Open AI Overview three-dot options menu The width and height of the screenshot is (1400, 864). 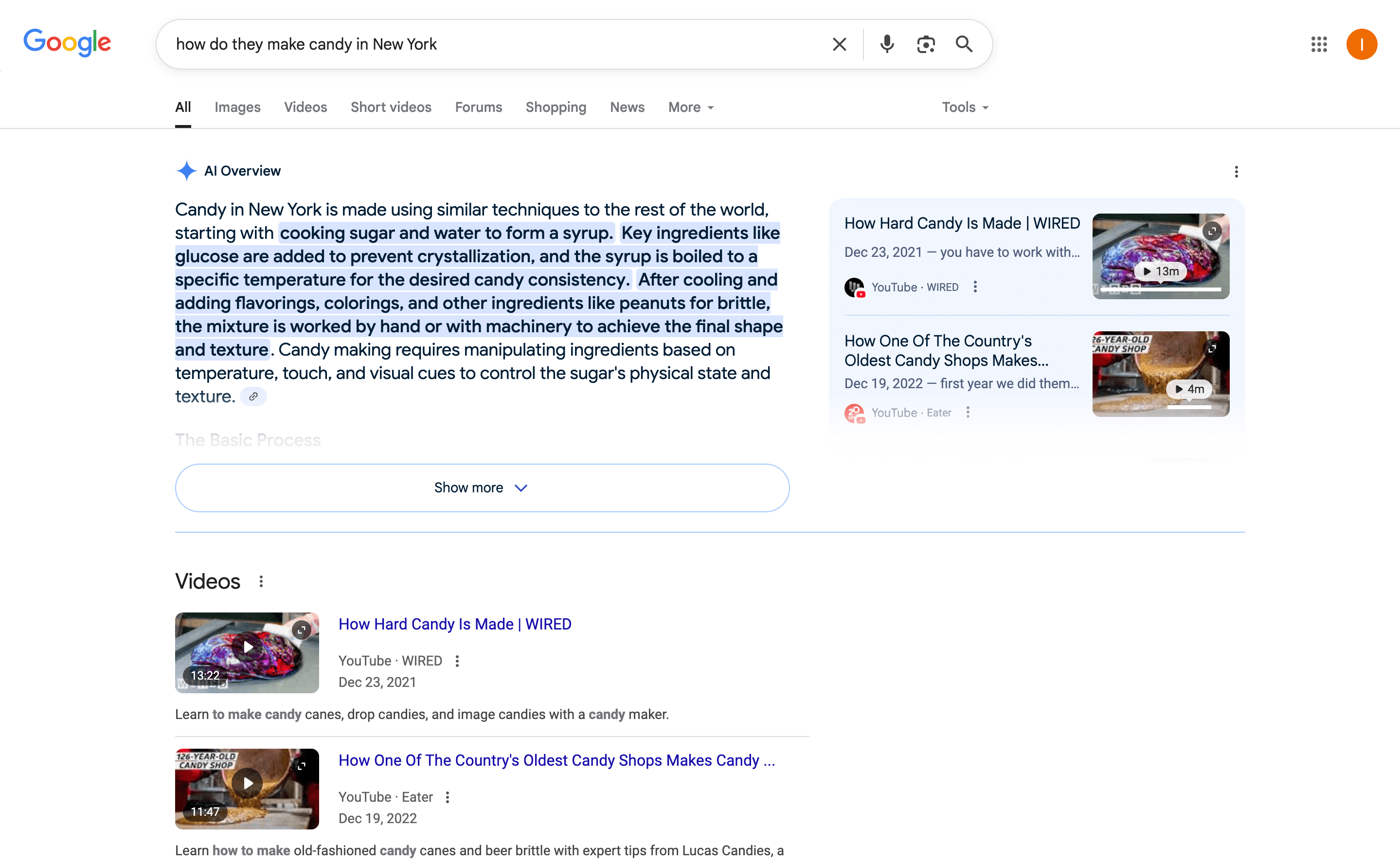click(1236, 172)
